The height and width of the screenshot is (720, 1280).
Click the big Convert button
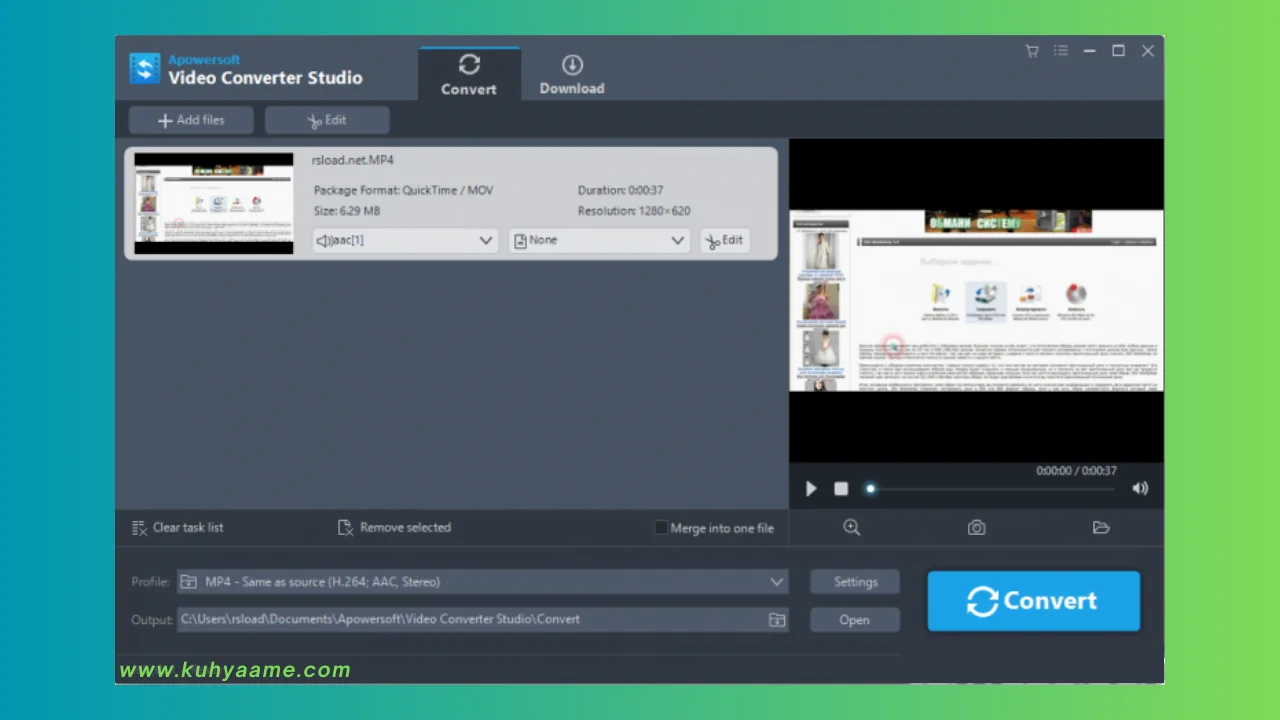tap(1034, 601)
